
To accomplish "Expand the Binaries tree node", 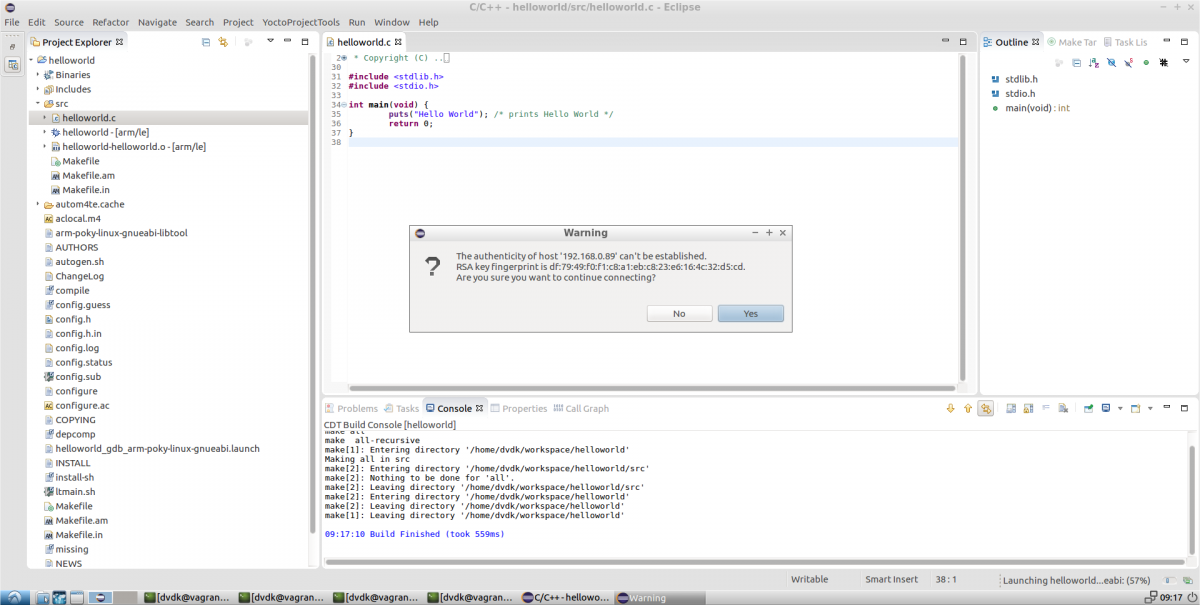I will coord(38,75).
